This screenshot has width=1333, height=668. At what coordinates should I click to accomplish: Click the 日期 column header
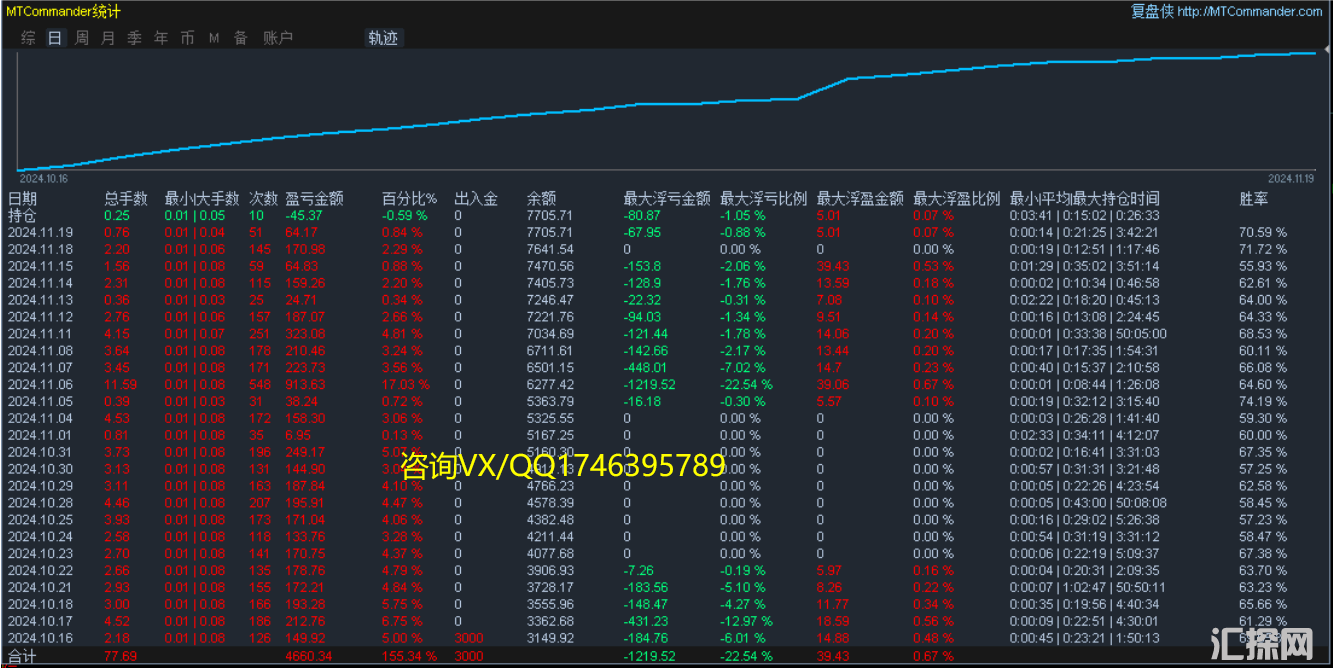pos(22,199)
